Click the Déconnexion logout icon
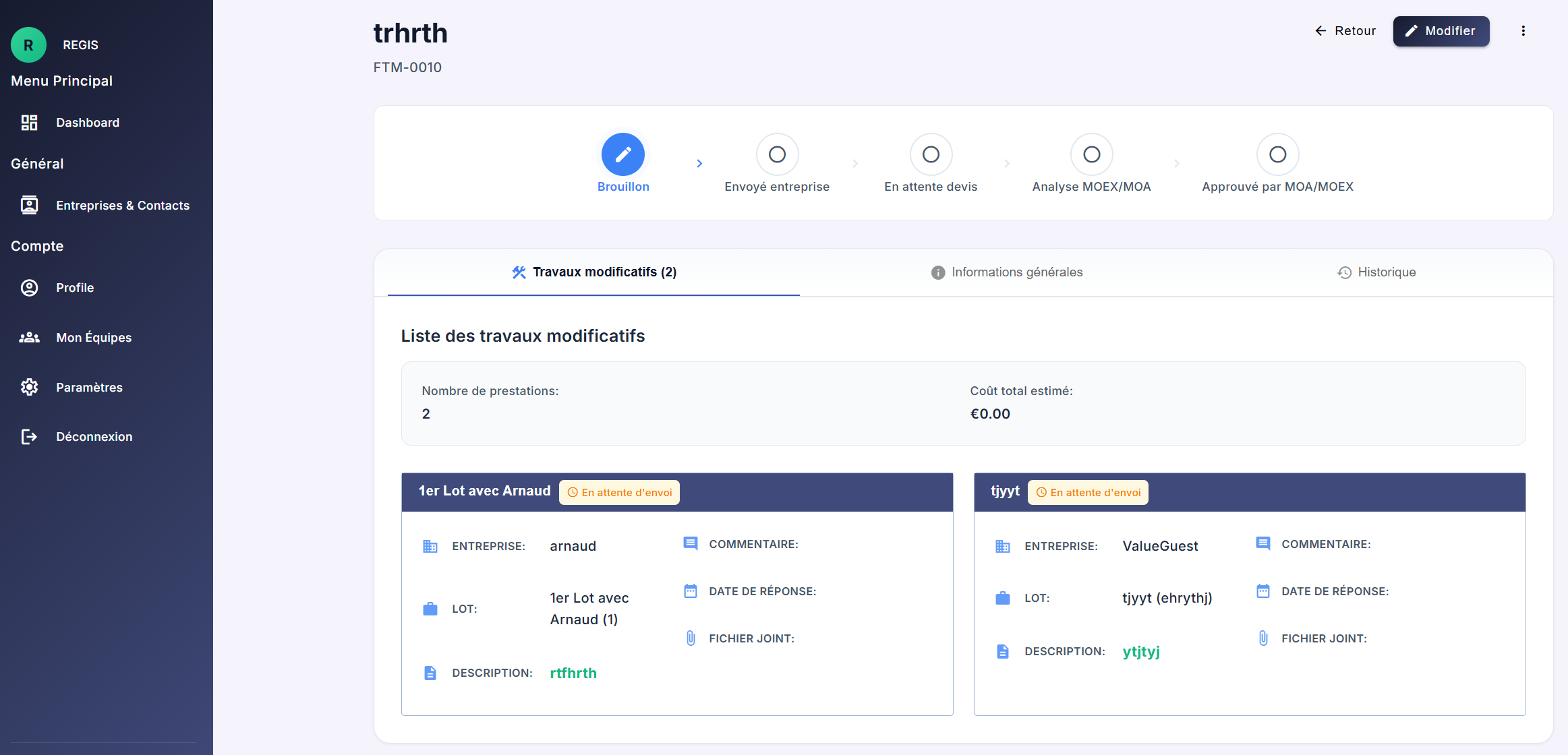Image resolution: width=1568 pixels, height=755 pixels. click(29, 436)
